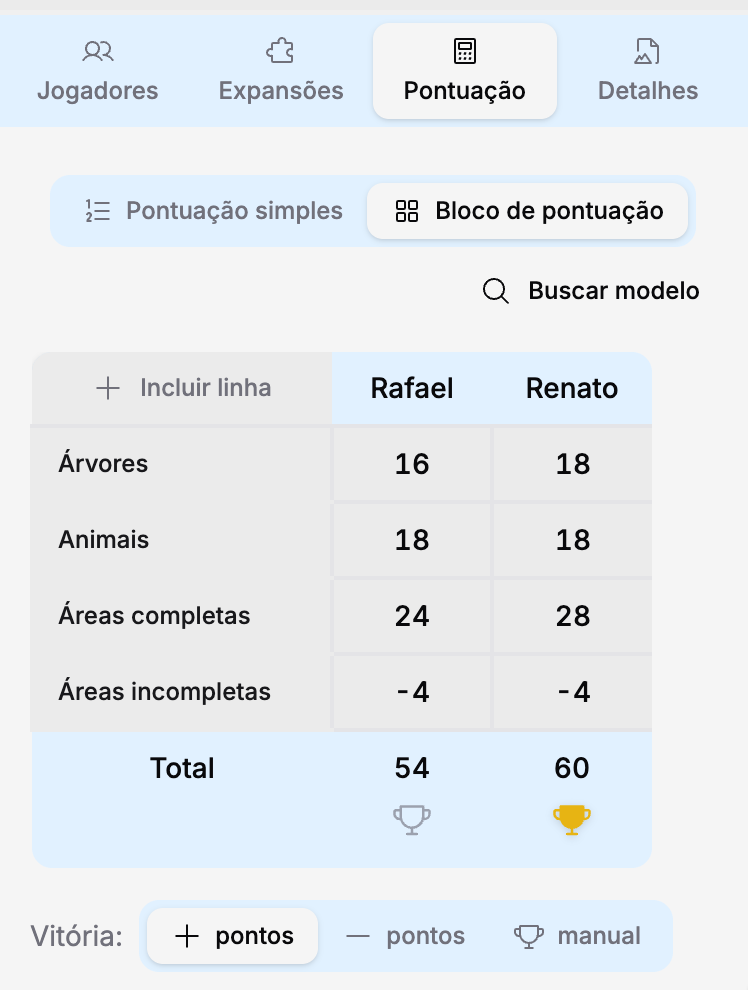Edit Renato's Animais score of 18
The image size is (748, 990).
coord(573,540)
